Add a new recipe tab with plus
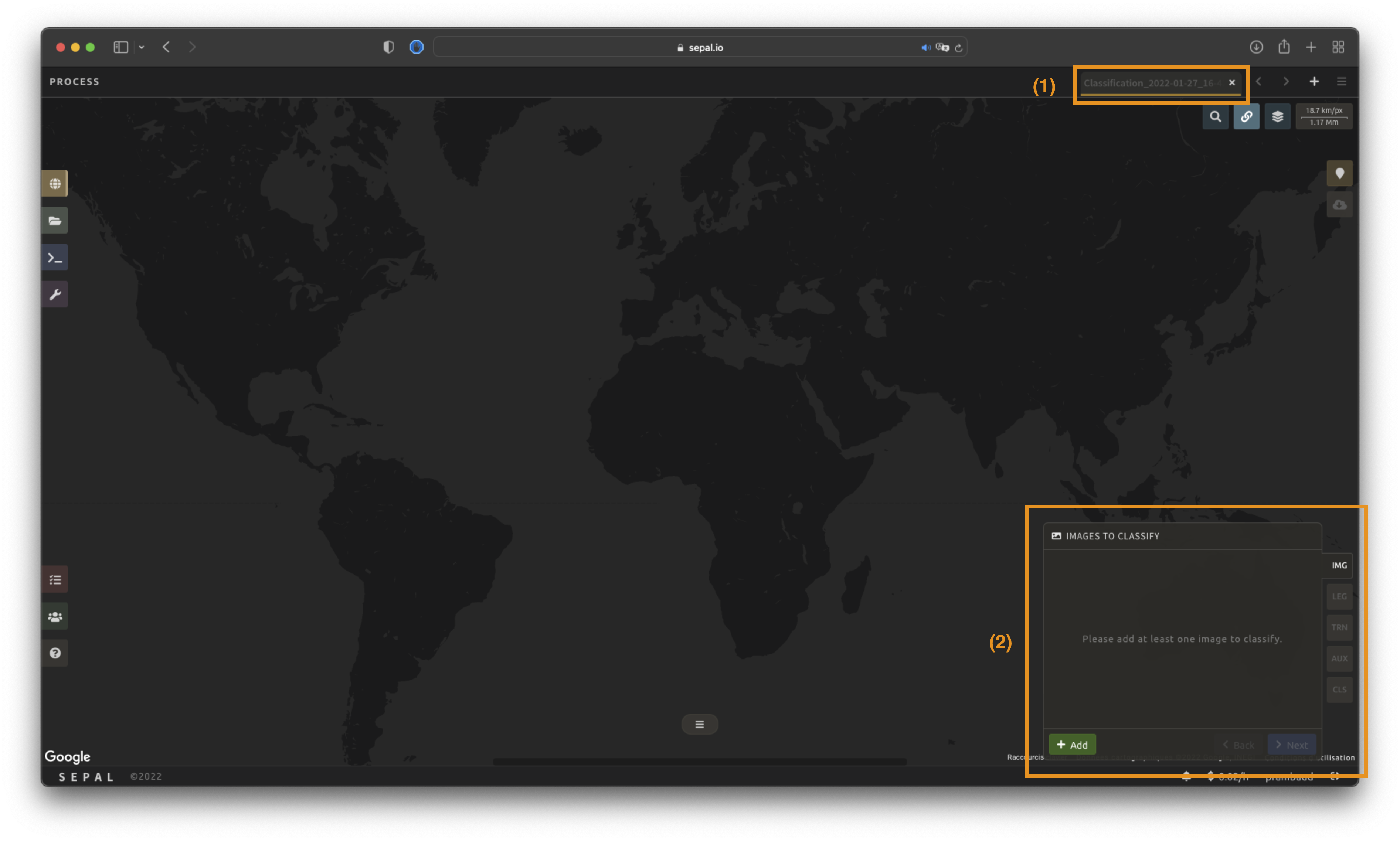Image resolution: width=1400 pixels, height=841 pixels. click(1314, 82)
